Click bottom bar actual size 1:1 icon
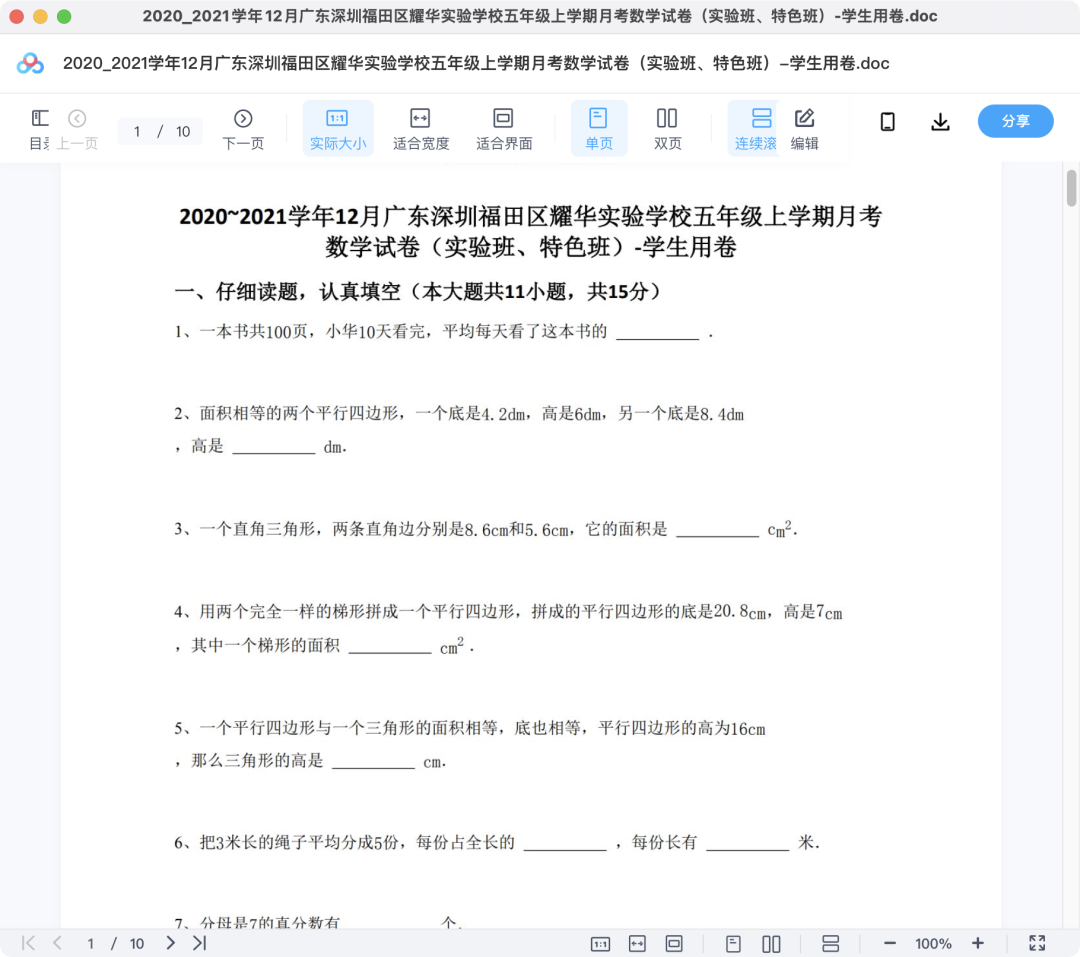 [x=600, y=944]
